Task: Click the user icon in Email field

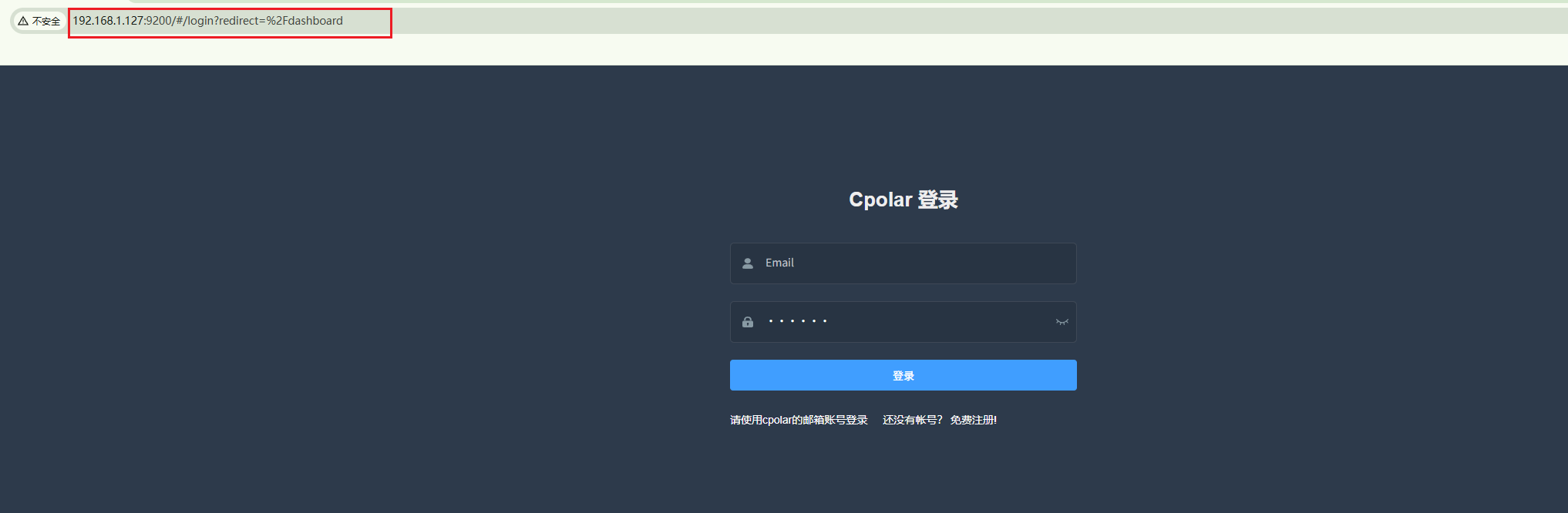Action: 747,263
